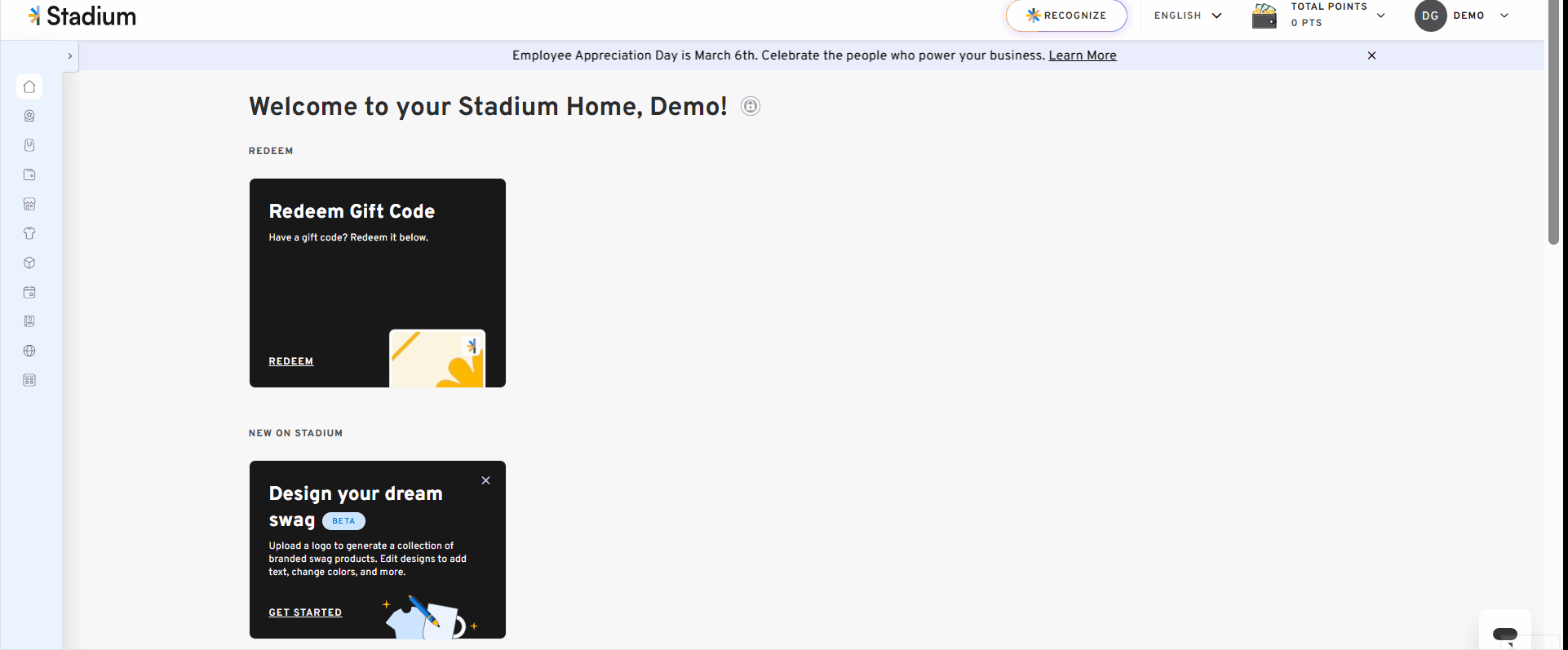Click the grid apps sidebar icon

click(x=29, y=380)
